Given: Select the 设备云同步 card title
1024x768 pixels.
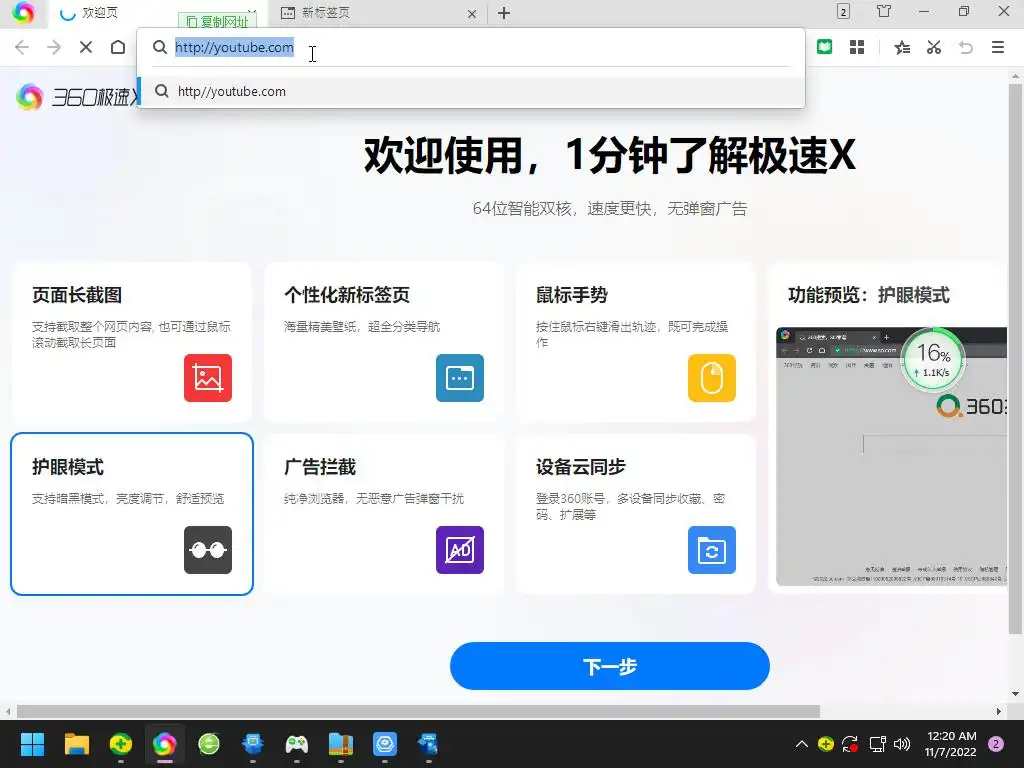Looking at the screenshot, I should (581, 468).
